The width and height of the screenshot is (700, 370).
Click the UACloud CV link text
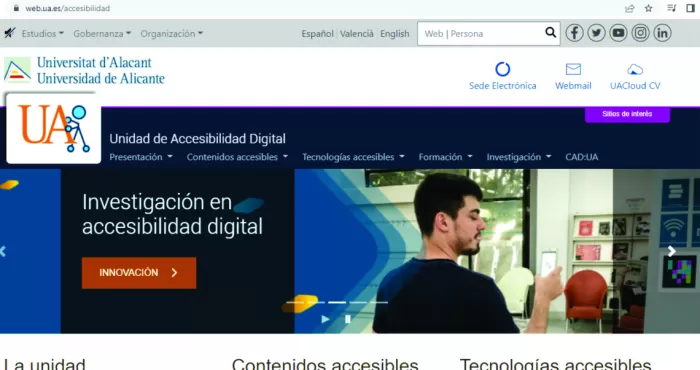point(635,86)
